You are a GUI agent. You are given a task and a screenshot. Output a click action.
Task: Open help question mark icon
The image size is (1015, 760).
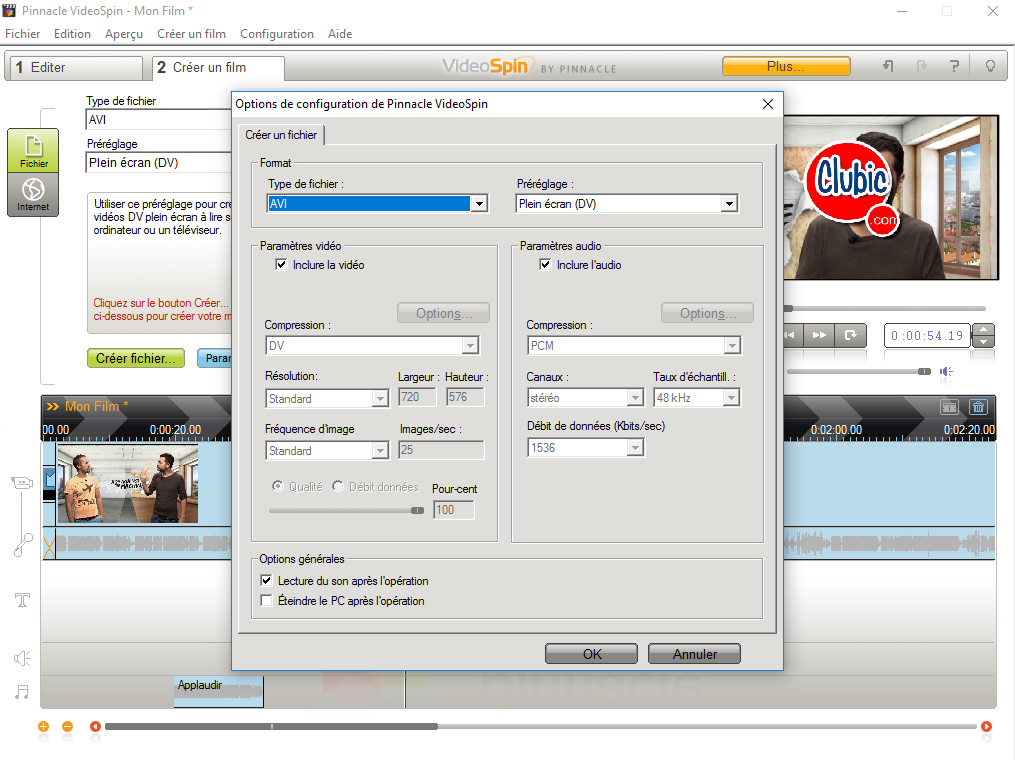pos(954,66)
